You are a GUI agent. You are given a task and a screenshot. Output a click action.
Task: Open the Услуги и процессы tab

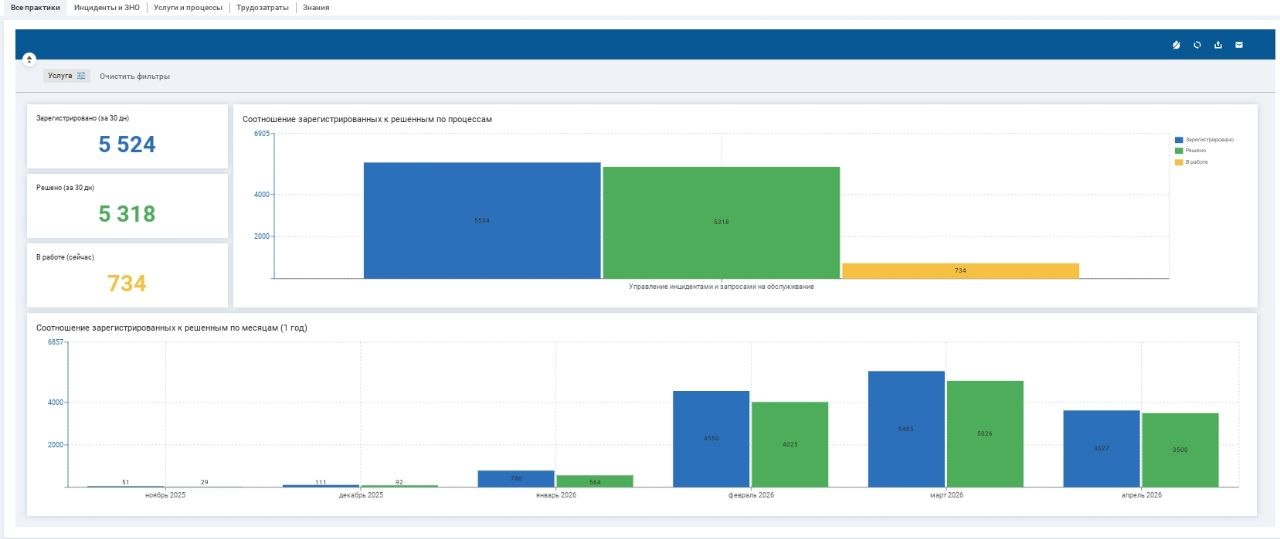(188, 7)
